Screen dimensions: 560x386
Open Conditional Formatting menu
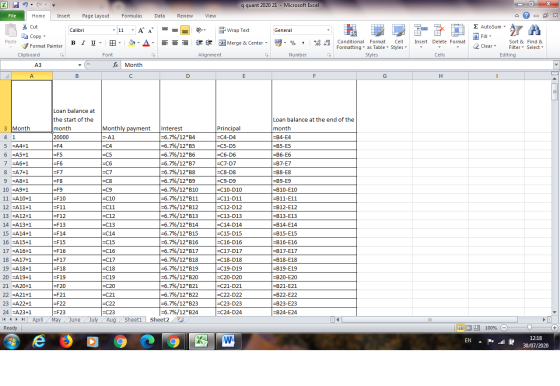click(350, 37)
